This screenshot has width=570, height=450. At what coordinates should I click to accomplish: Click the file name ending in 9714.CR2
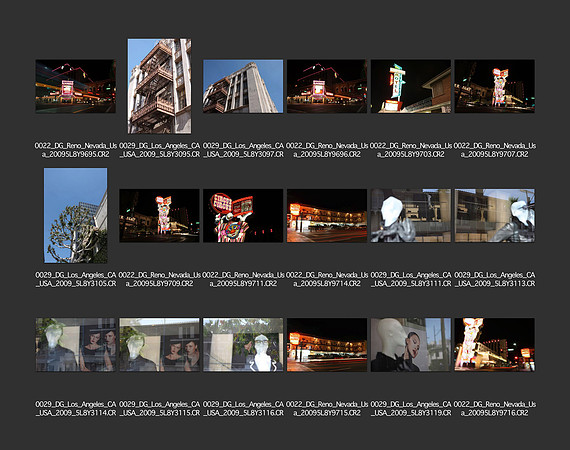point(327,279)
